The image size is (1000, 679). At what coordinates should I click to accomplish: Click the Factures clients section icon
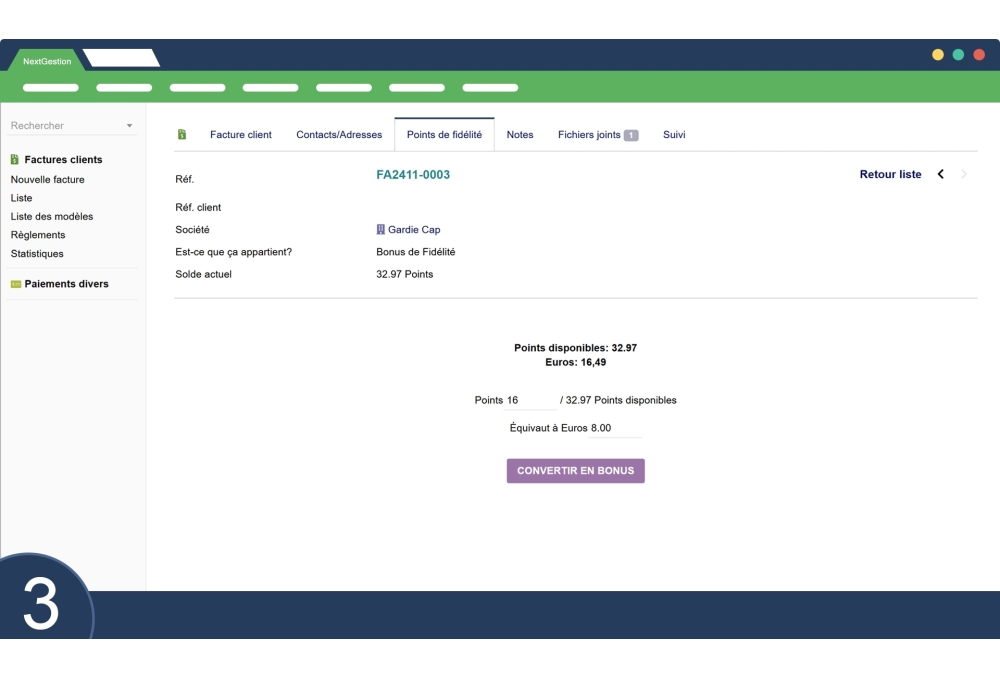[15, 160]
